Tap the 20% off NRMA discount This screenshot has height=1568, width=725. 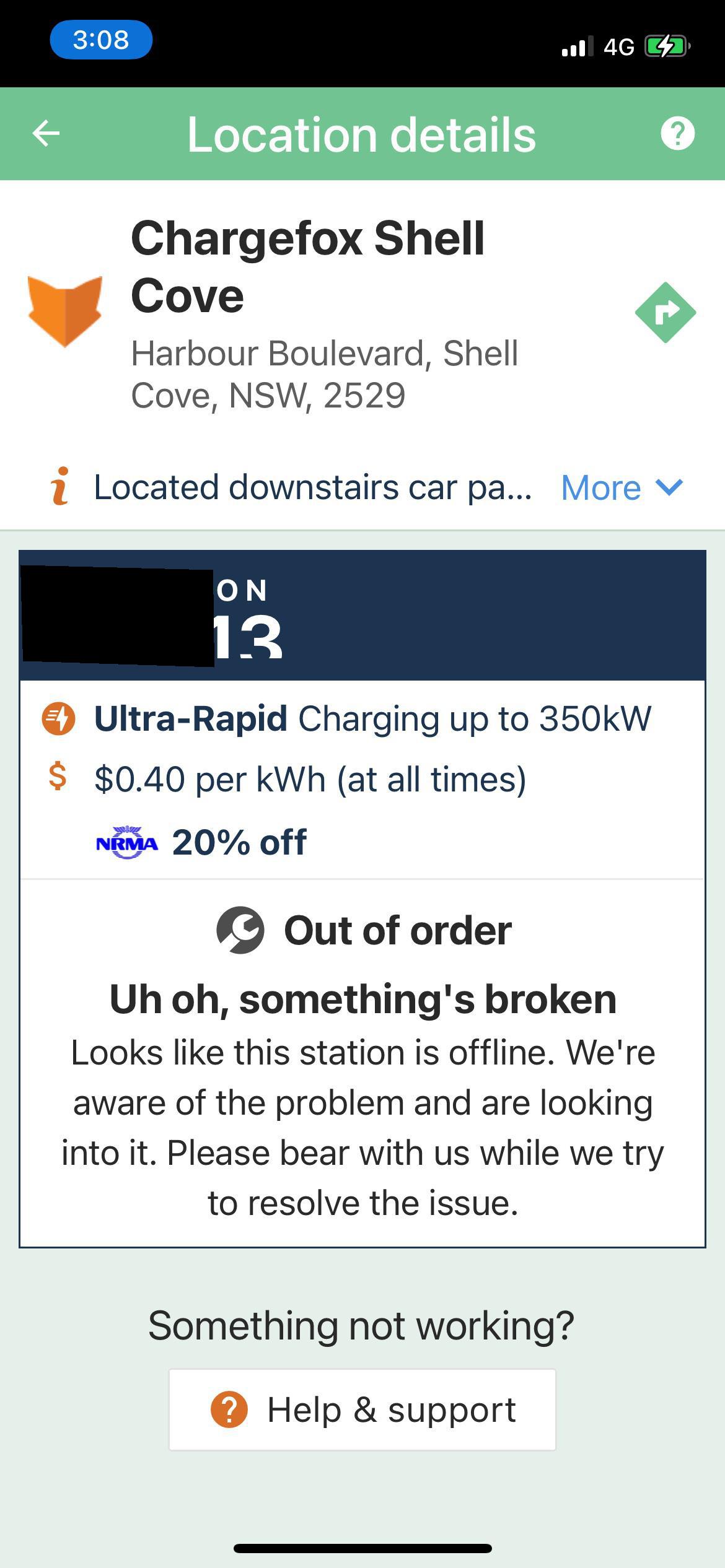click(239, 843)
